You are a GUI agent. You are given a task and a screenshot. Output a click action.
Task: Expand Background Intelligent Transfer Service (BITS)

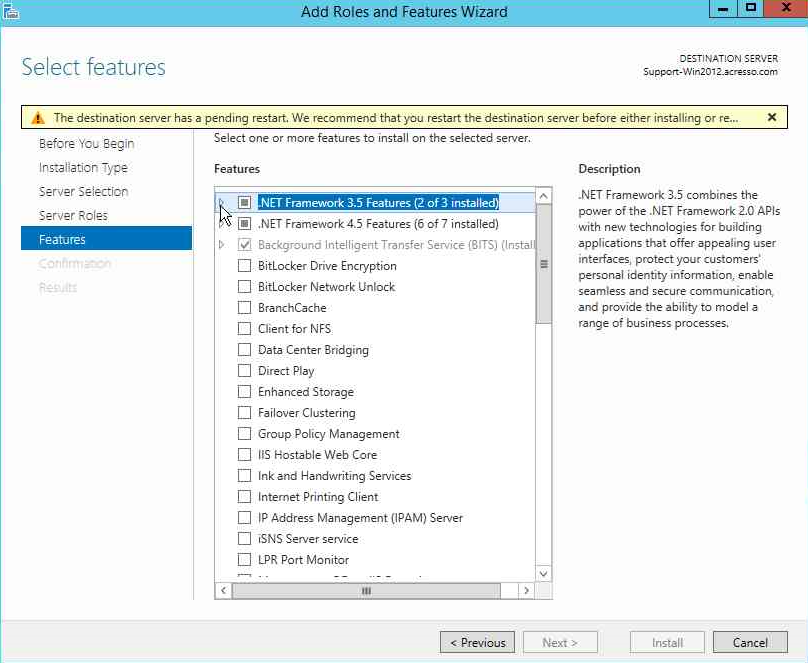223,245
